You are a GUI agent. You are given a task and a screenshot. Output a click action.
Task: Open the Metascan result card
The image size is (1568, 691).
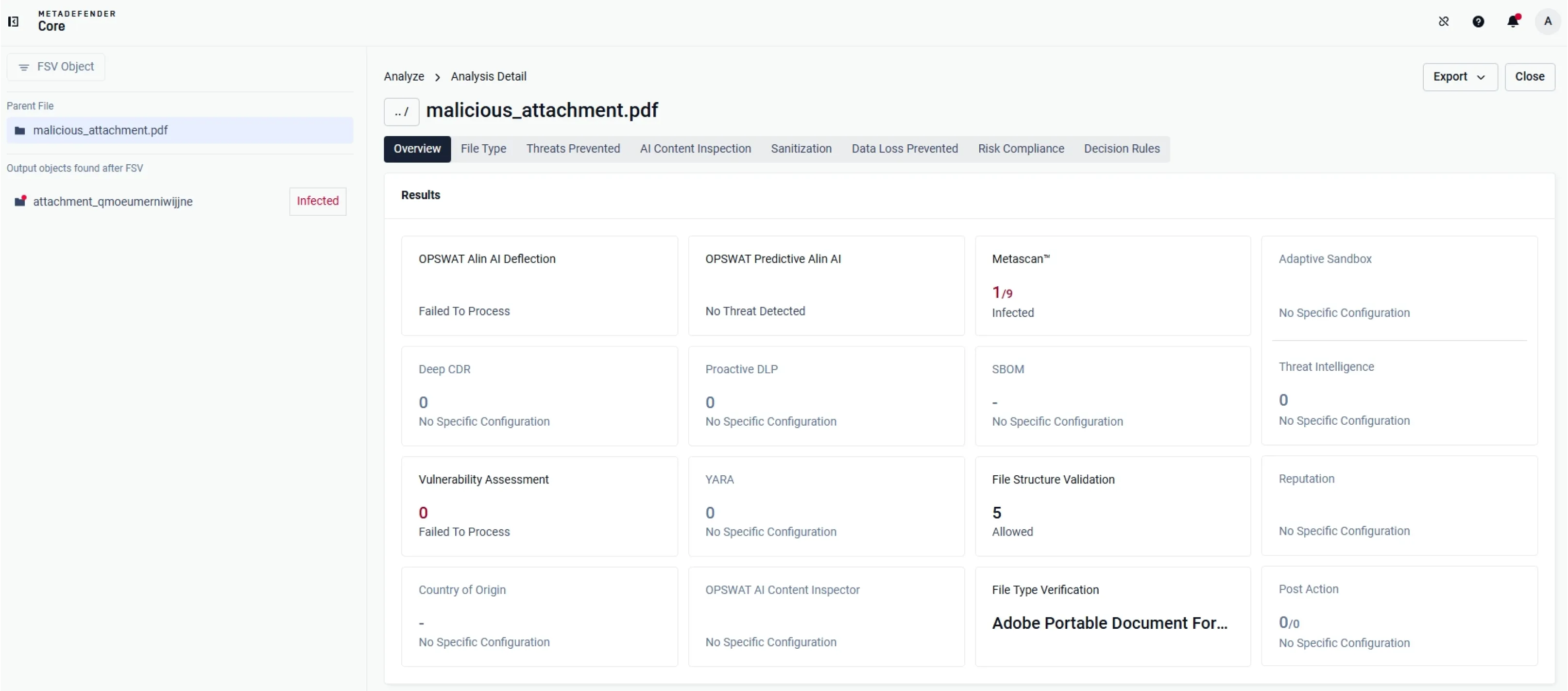[1113, 286]
